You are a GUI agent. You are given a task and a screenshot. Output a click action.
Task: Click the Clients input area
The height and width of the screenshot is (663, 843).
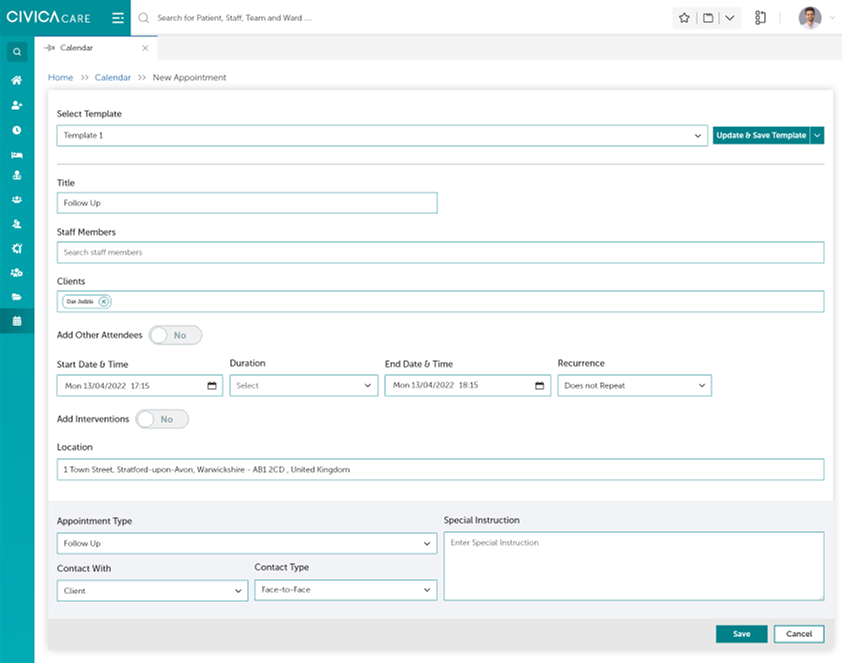[x=440, y=302]
